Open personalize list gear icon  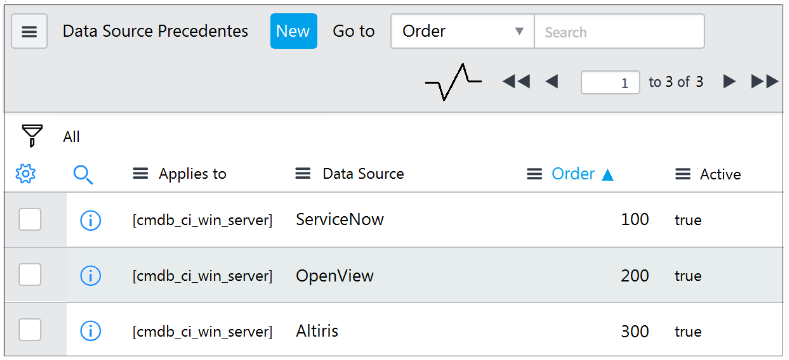(x=25, y=174)
